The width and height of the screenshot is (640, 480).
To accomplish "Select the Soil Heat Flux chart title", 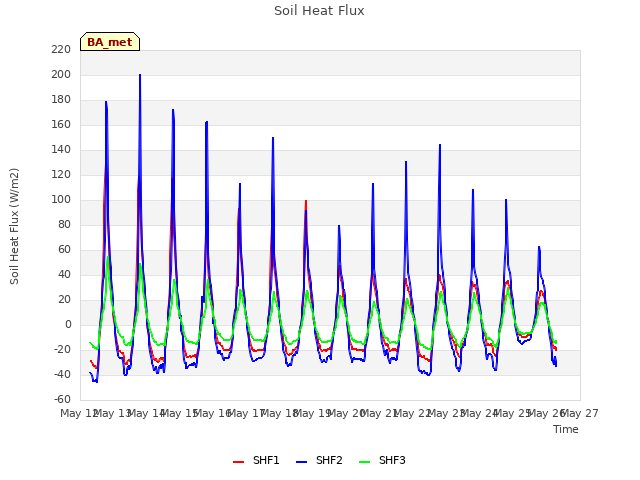I will (x=319, y=11).
